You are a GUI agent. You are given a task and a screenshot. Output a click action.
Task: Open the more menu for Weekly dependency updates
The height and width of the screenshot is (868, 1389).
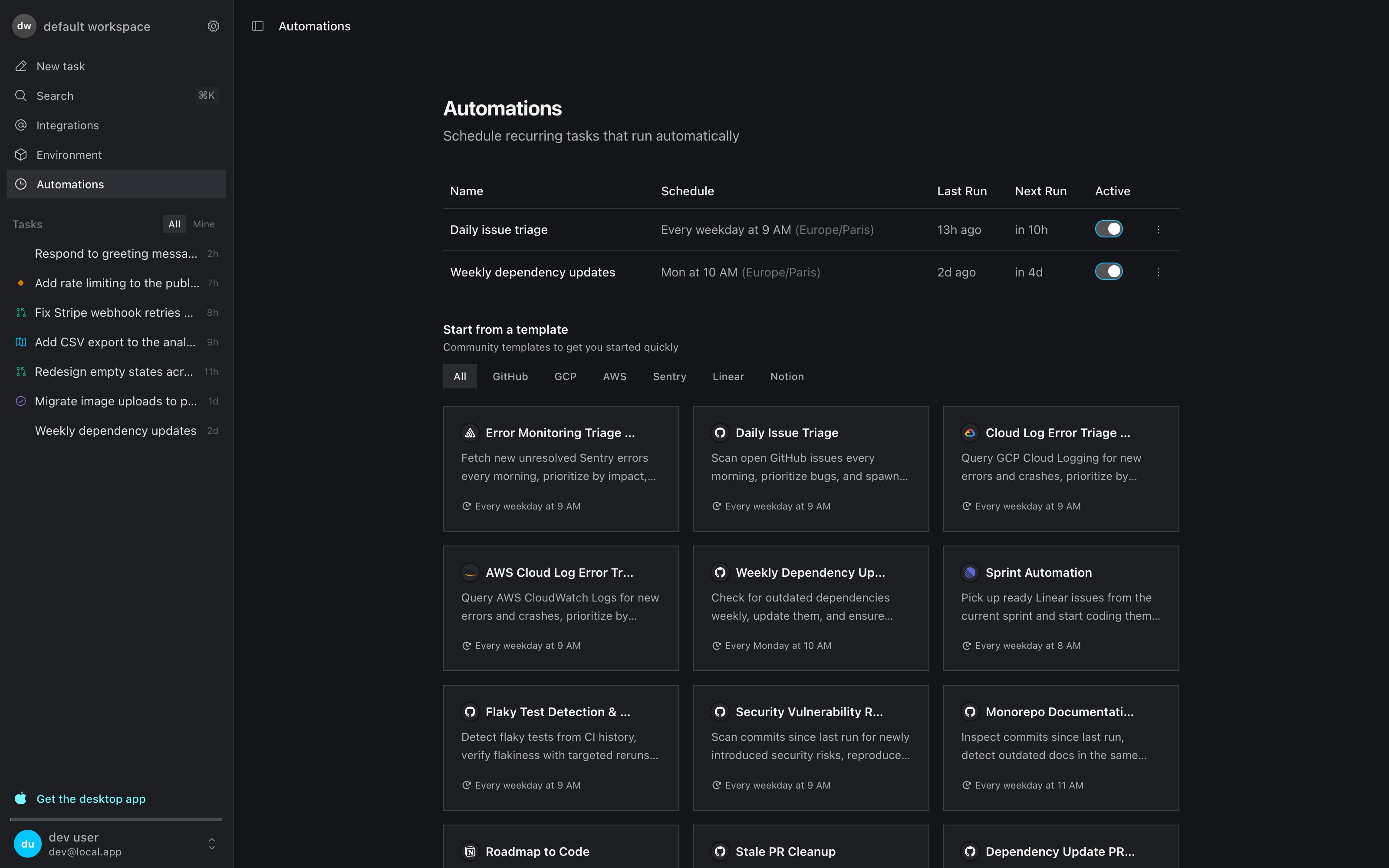(x=1158, y=272)
